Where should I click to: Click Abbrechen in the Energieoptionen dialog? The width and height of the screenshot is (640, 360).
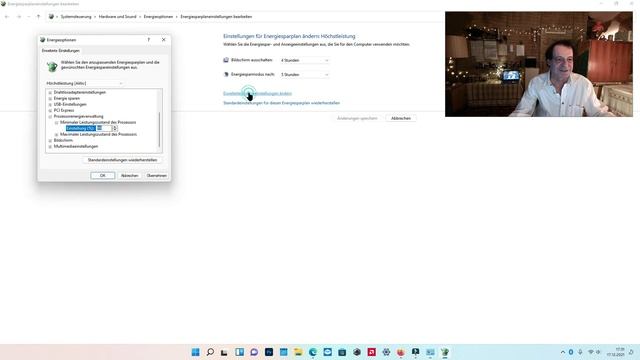pos(129,176)
